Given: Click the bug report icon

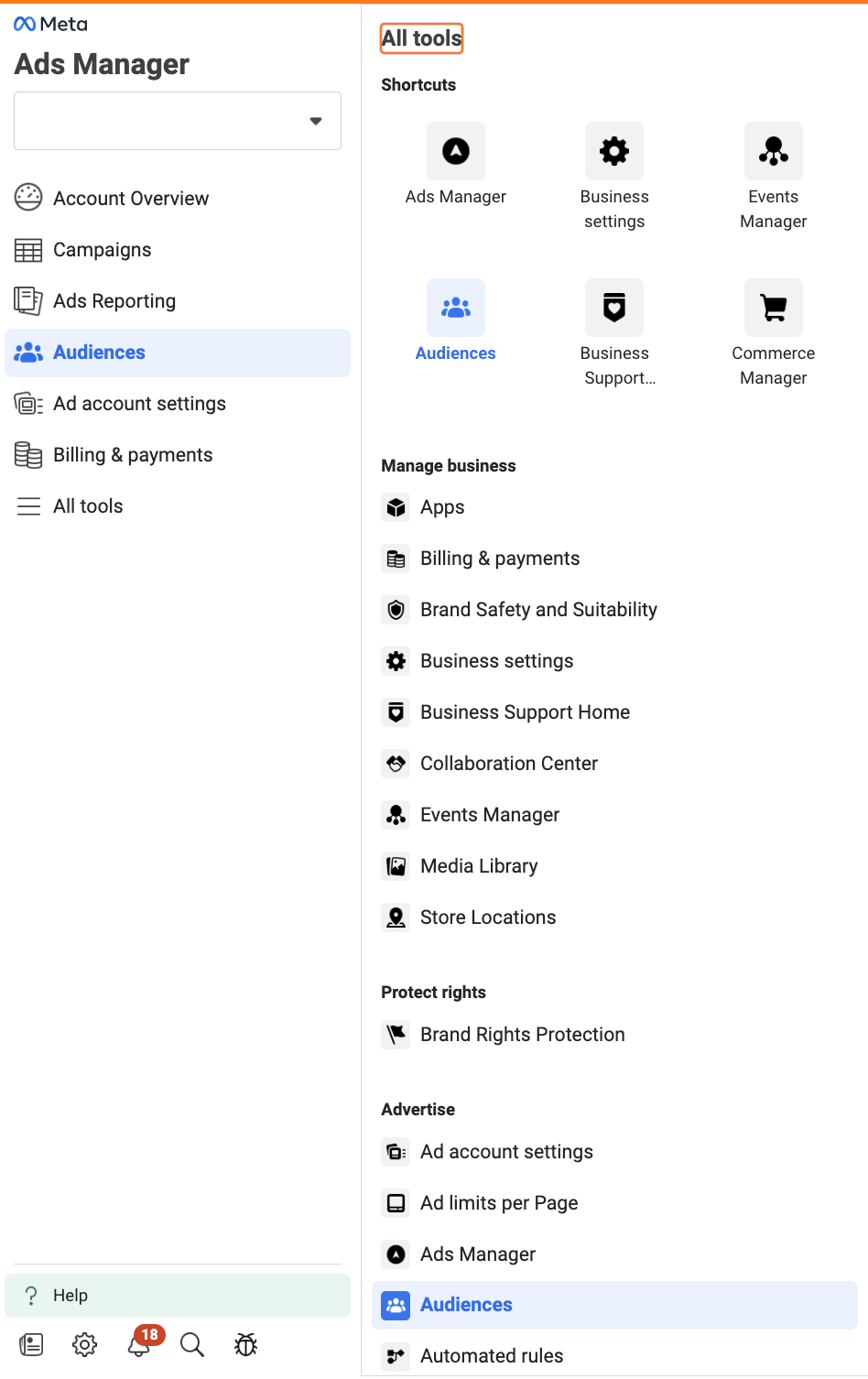Looking at the screenshot, I should 245,1344.
